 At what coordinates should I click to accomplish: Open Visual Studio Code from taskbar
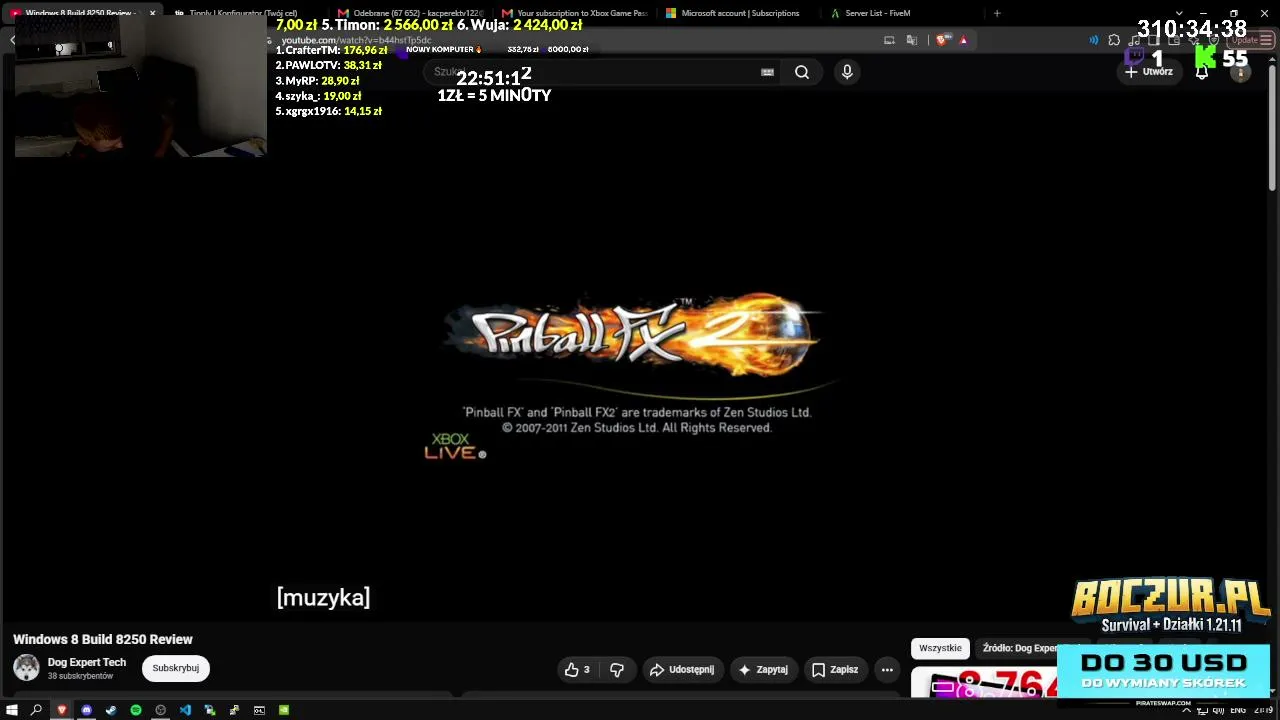tap(185, 710)
